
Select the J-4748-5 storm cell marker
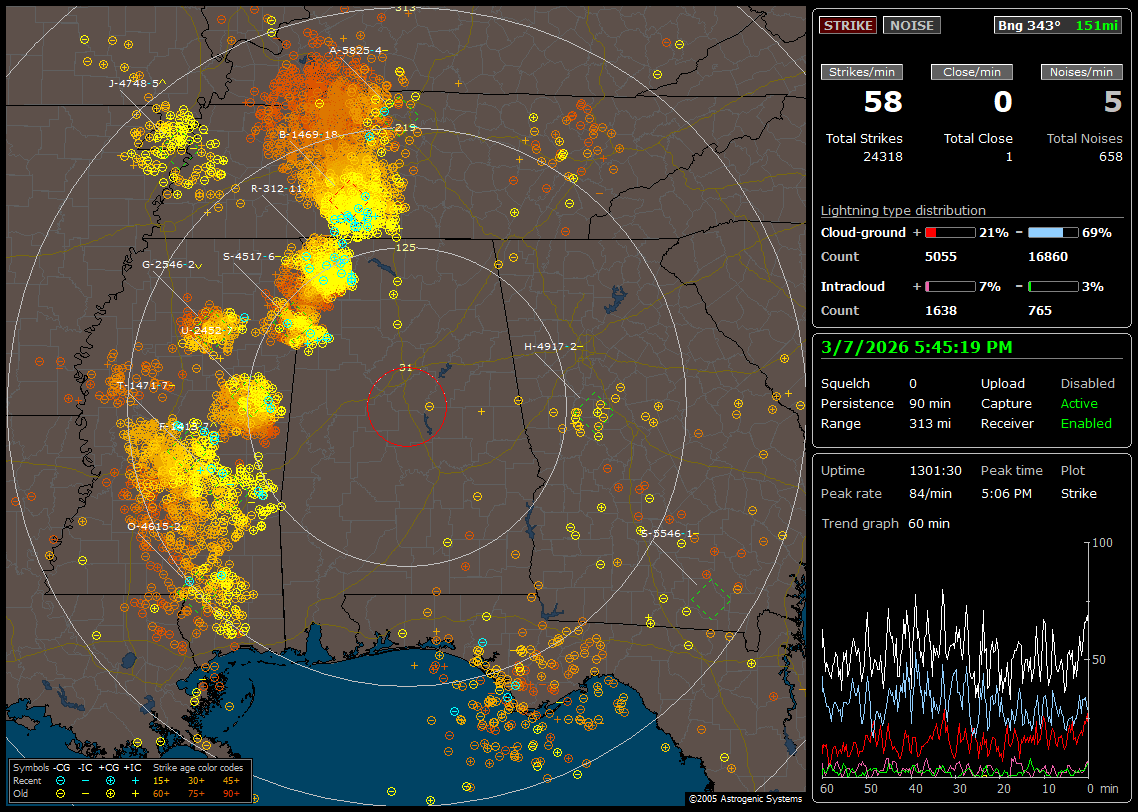(x=133, y=84)
